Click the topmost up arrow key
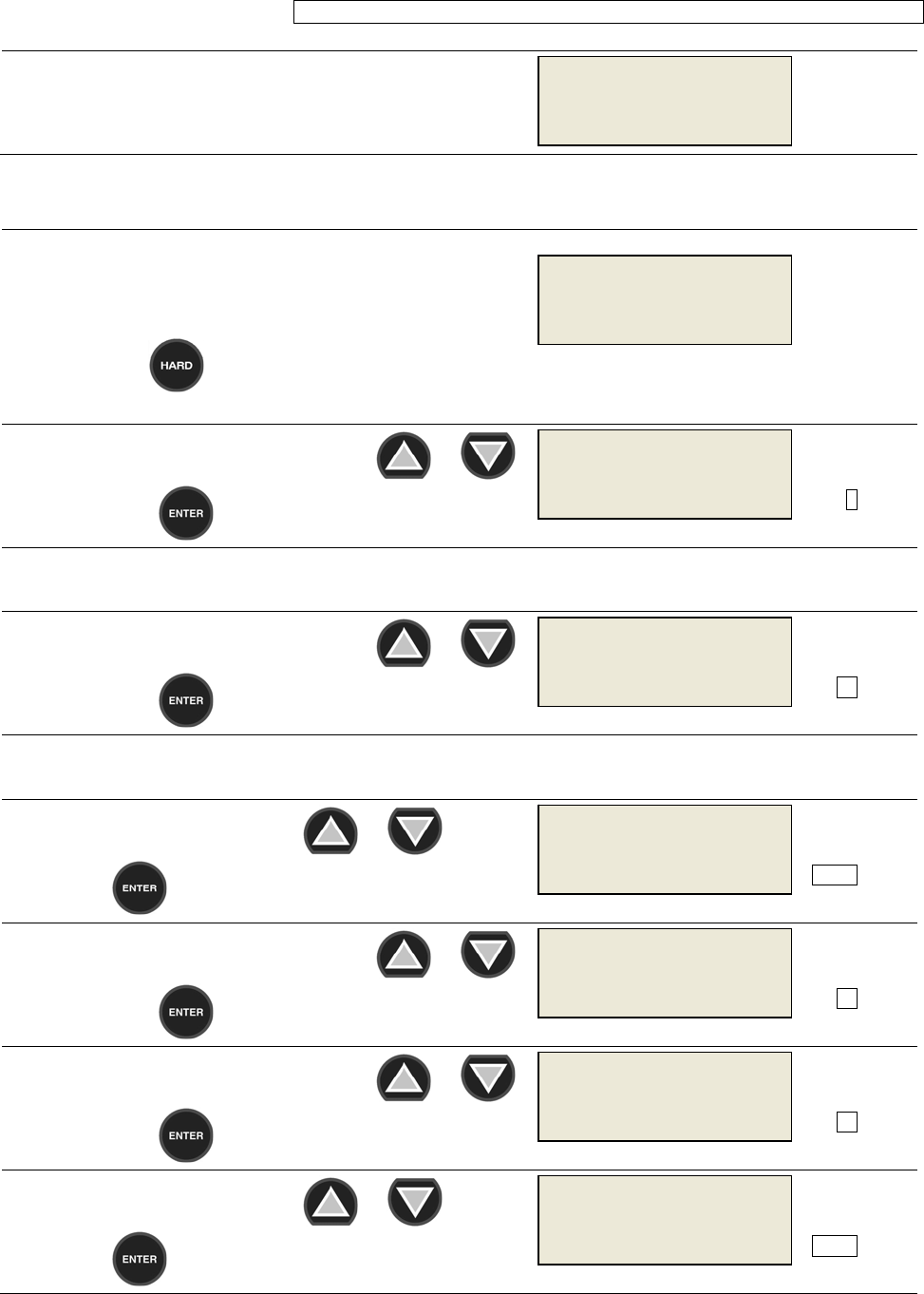The height and width of the screenshot is (1294, 924). [404, 455]
